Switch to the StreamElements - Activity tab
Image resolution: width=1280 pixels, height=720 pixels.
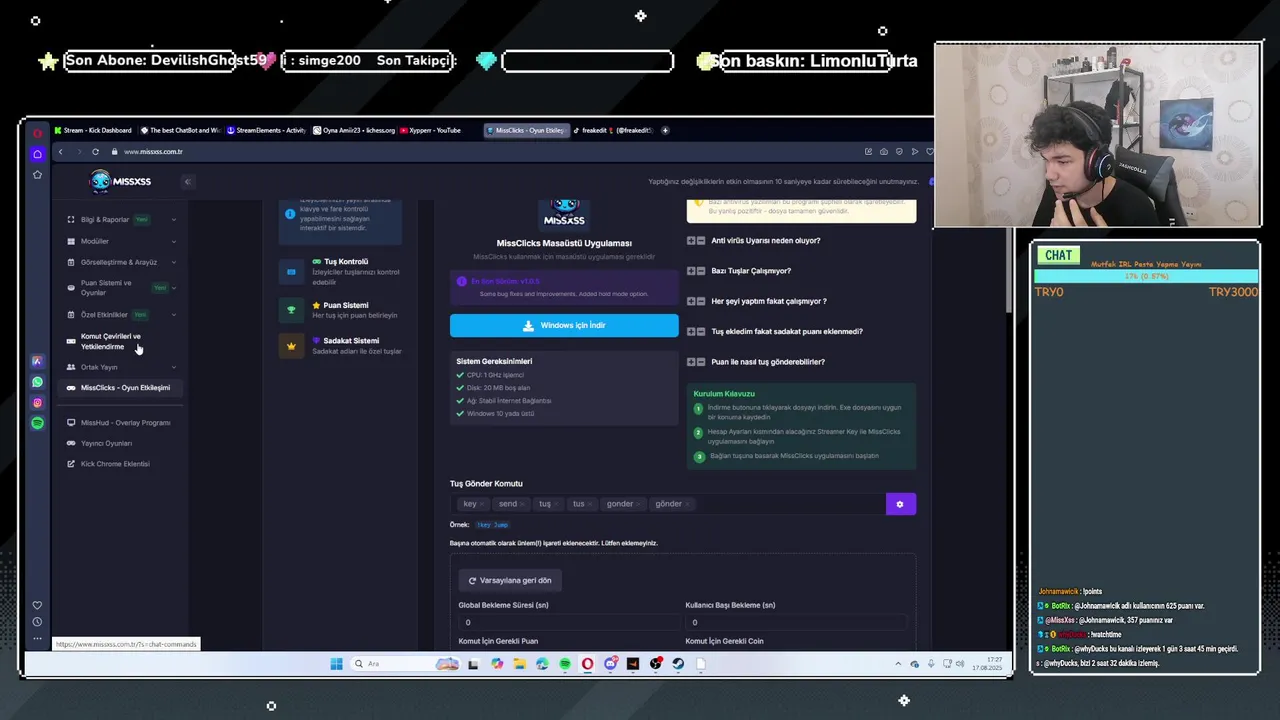(267, 130)
